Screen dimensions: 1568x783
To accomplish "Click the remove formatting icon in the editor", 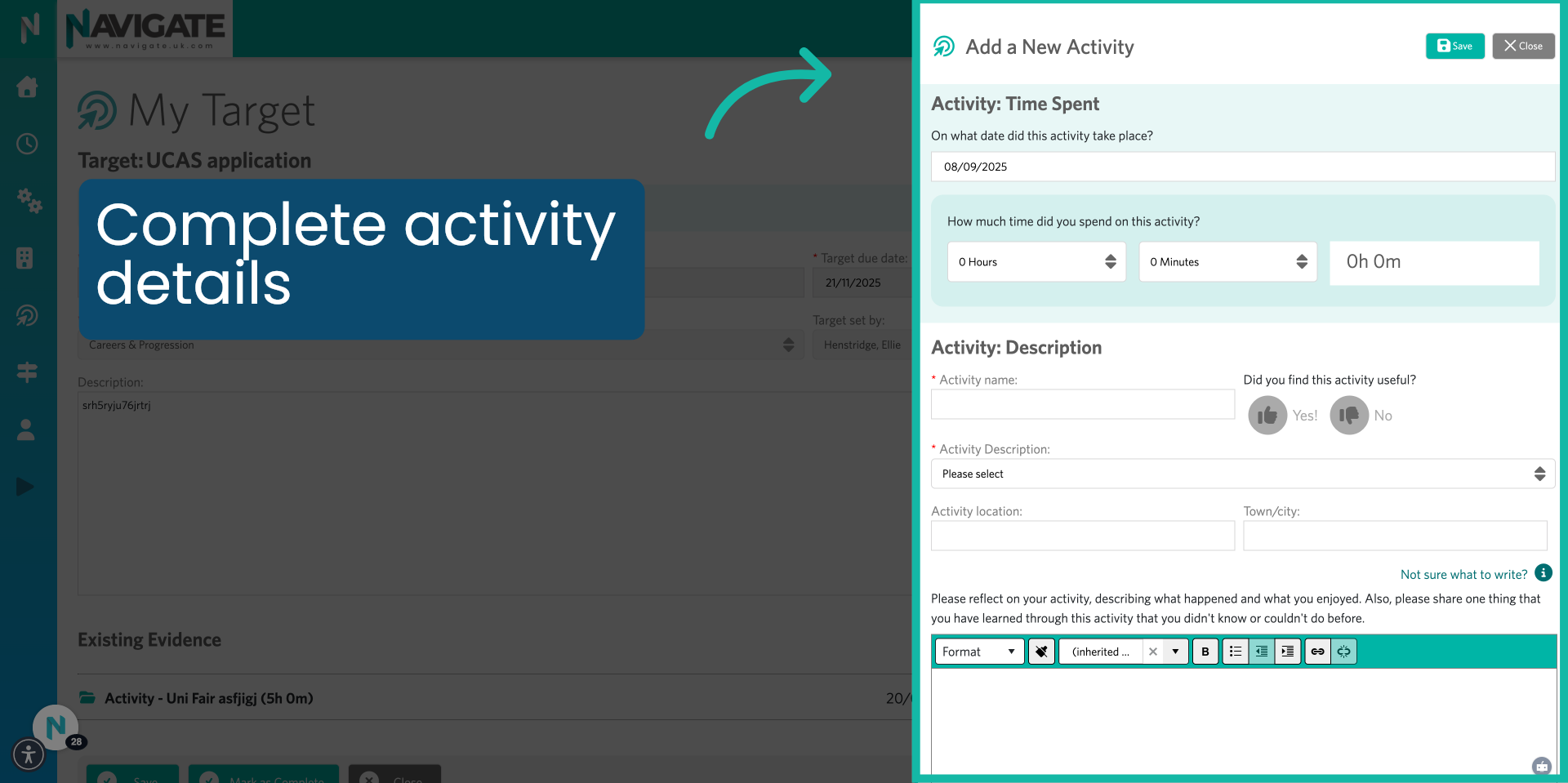I will pos(1041,652).
